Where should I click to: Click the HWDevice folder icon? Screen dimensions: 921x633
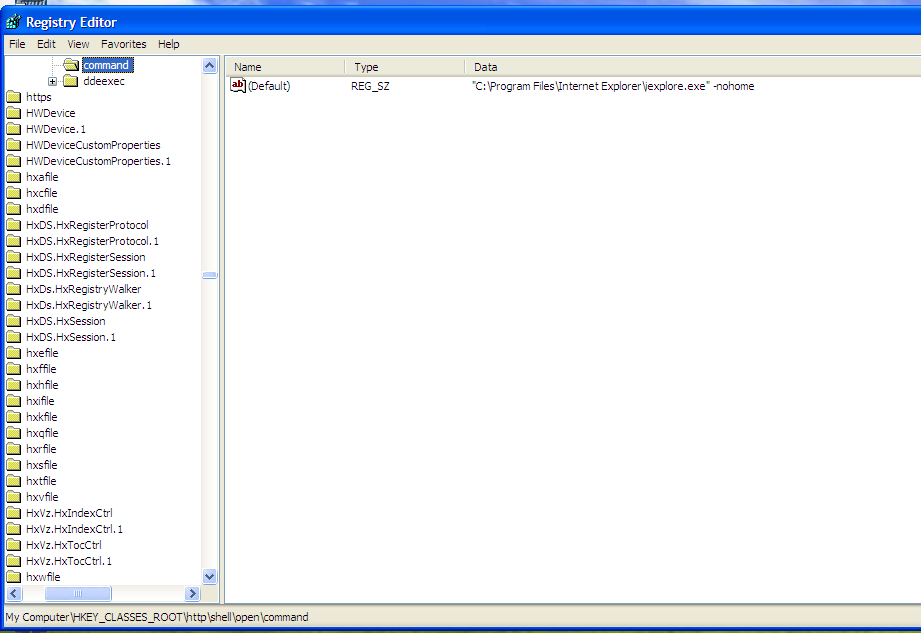(x=13, y=113)
